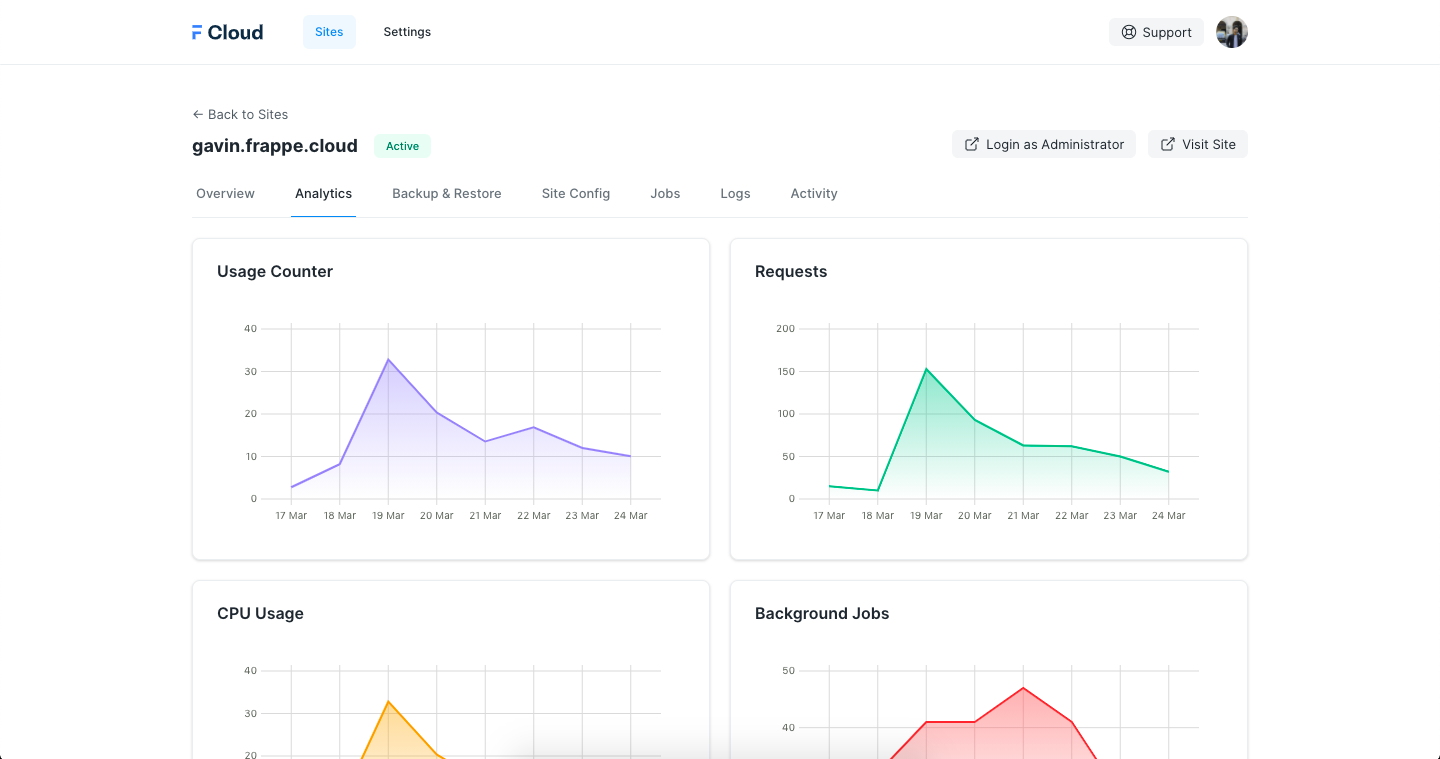The image size is (1440, 759).
Task: Click the lifebuoy icon in Support
Action: pyautogui.click(x=1129, y=32)
